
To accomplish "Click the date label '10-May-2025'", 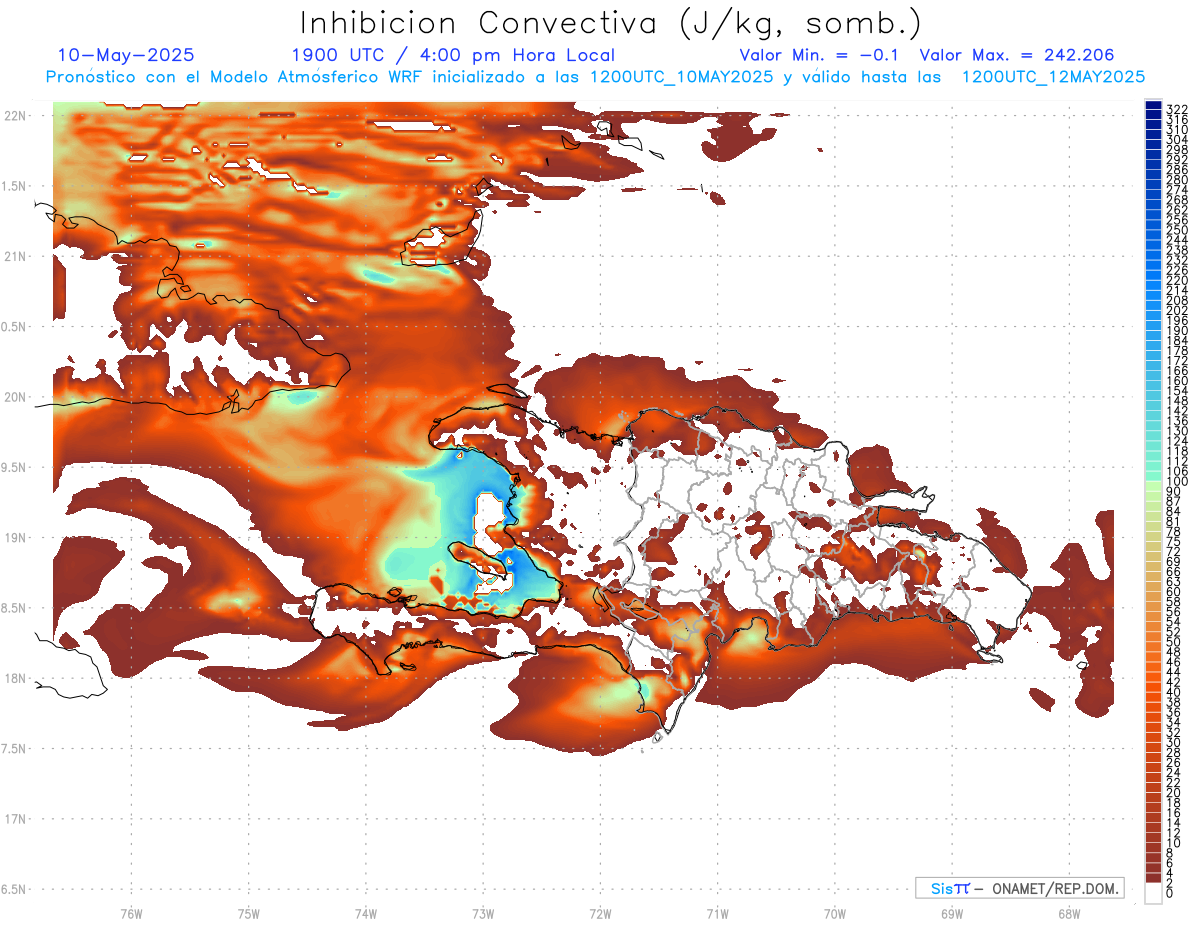I will 126,55.
